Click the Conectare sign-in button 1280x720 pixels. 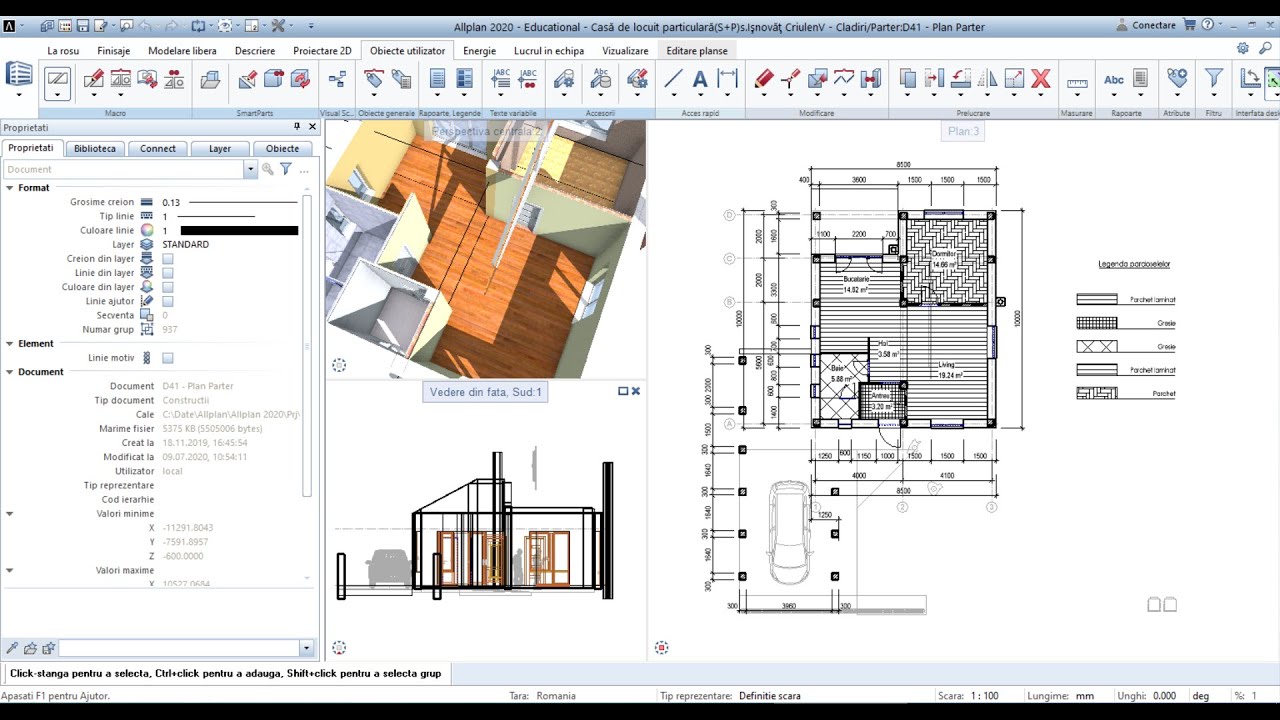[1146, 25]
